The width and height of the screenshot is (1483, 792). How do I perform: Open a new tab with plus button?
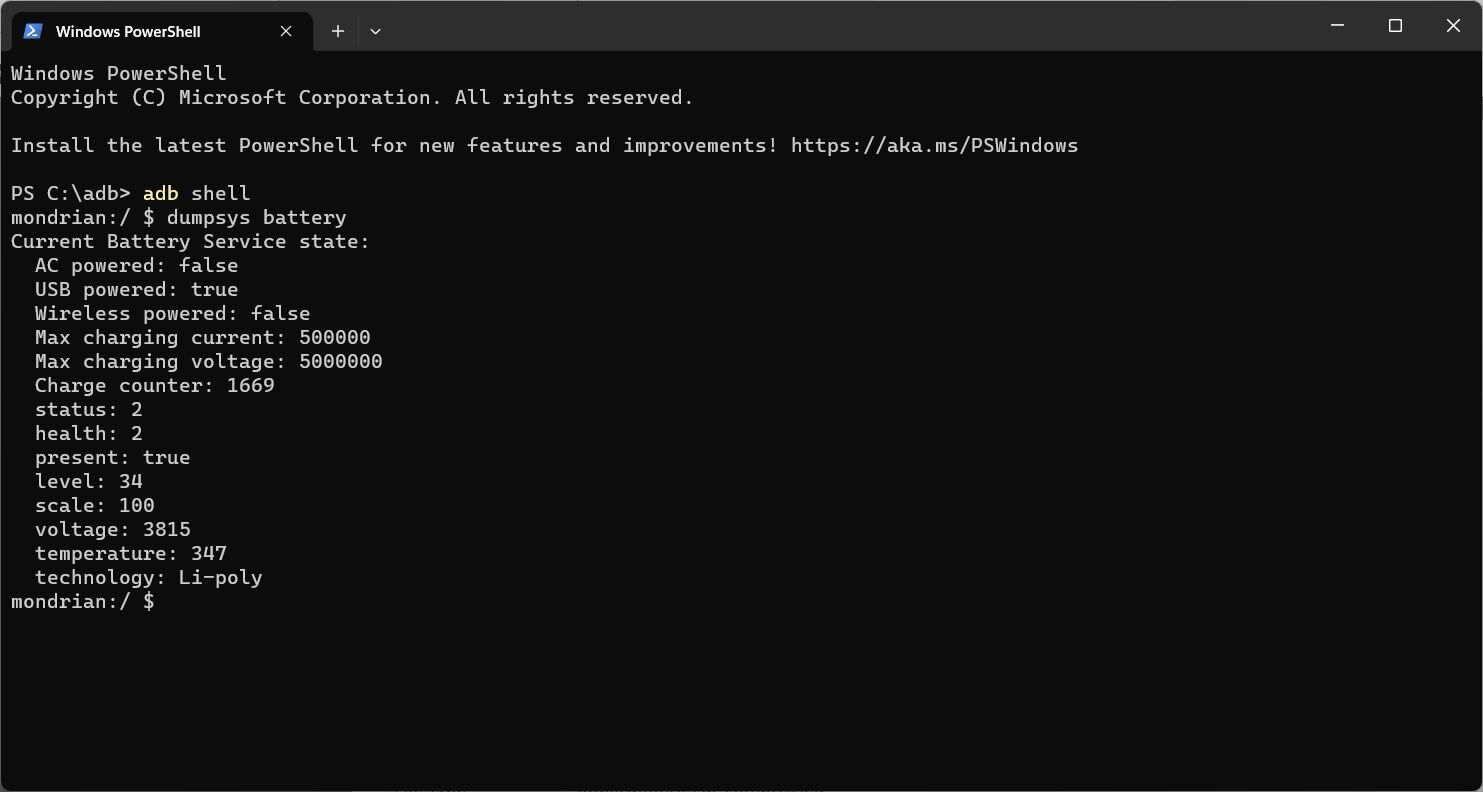point(338,31)
